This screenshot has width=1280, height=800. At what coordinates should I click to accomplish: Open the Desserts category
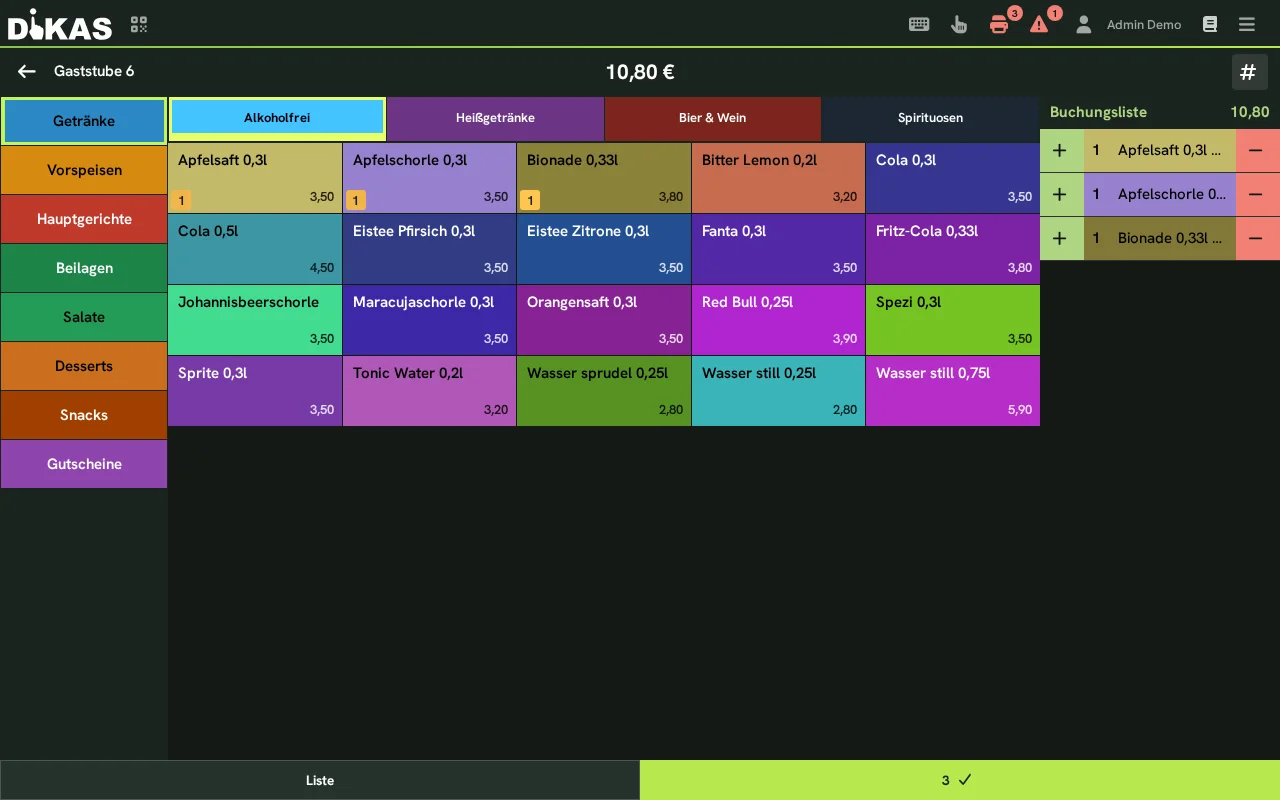coord(84,366)
